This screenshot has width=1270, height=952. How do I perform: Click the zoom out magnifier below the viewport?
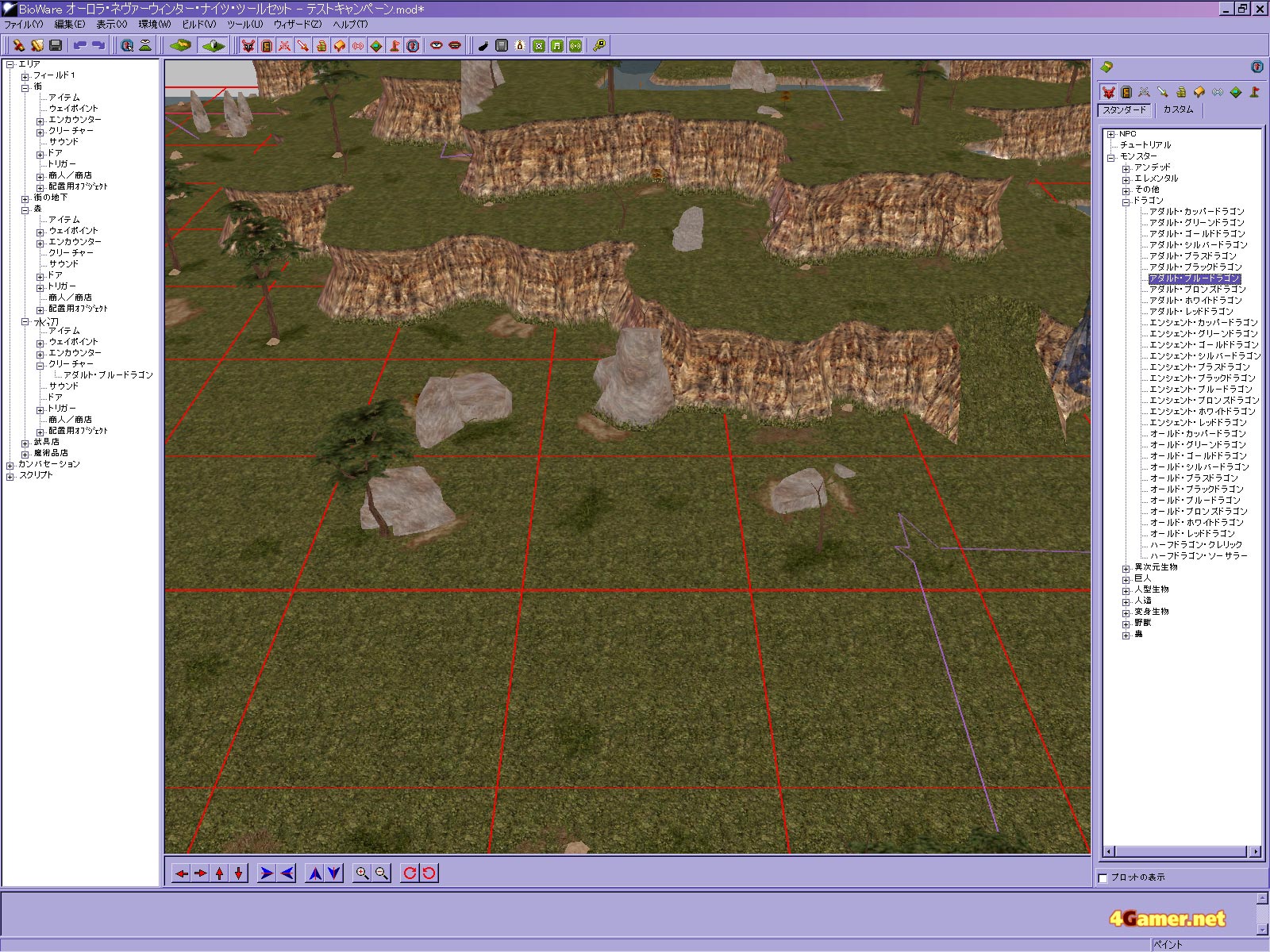pyautogui.click(x=382, y=873)
